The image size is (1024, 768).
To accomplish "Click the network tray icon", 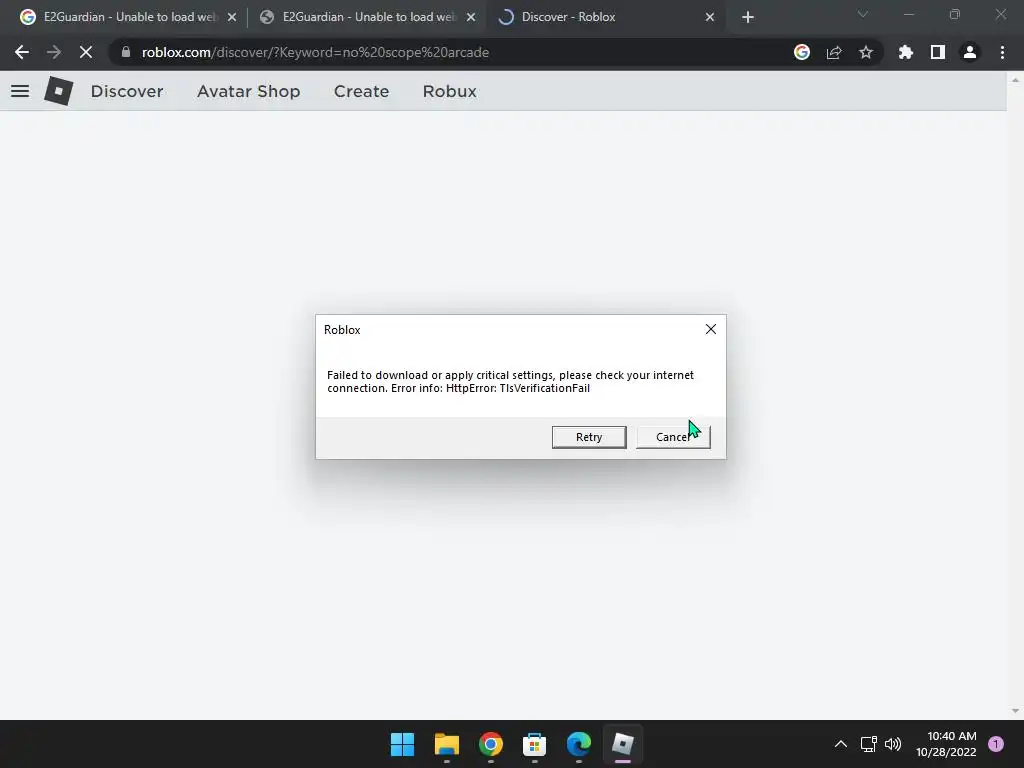I will [869, 744].
